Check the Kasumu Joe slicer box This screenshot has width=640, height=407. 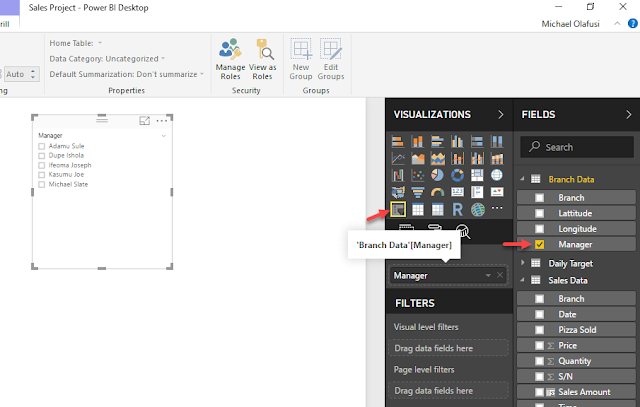42,175
